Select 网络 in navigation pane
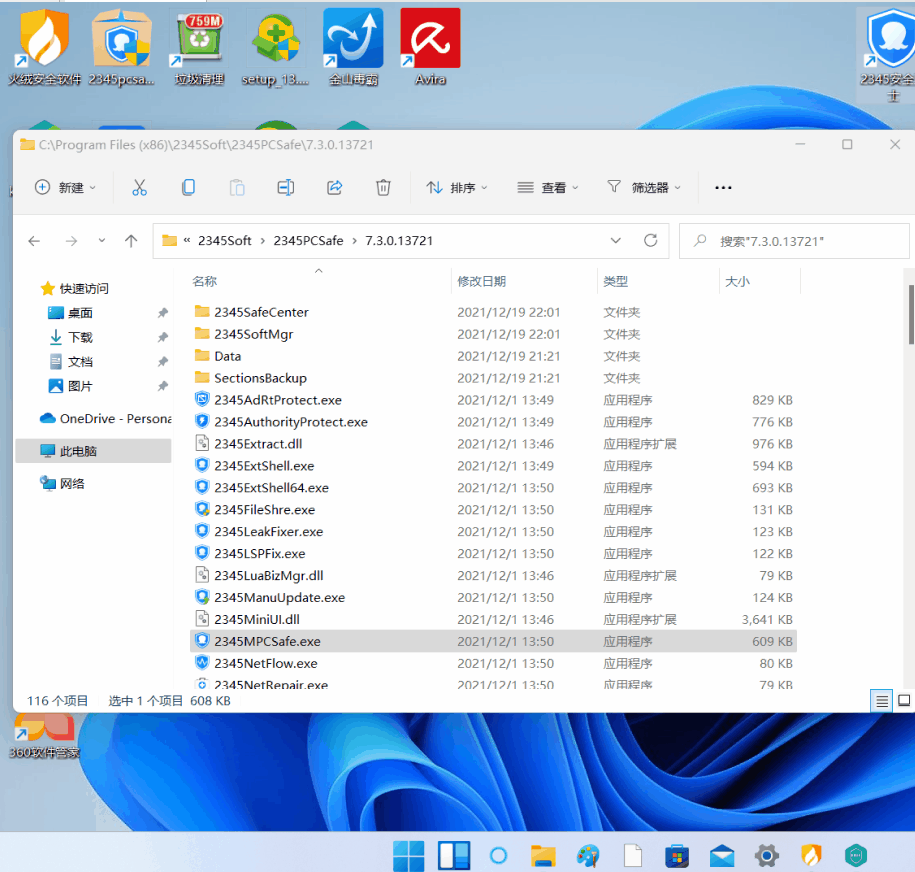Image resolution: width=915 pixels, height=872 pixels. [62, 483]
